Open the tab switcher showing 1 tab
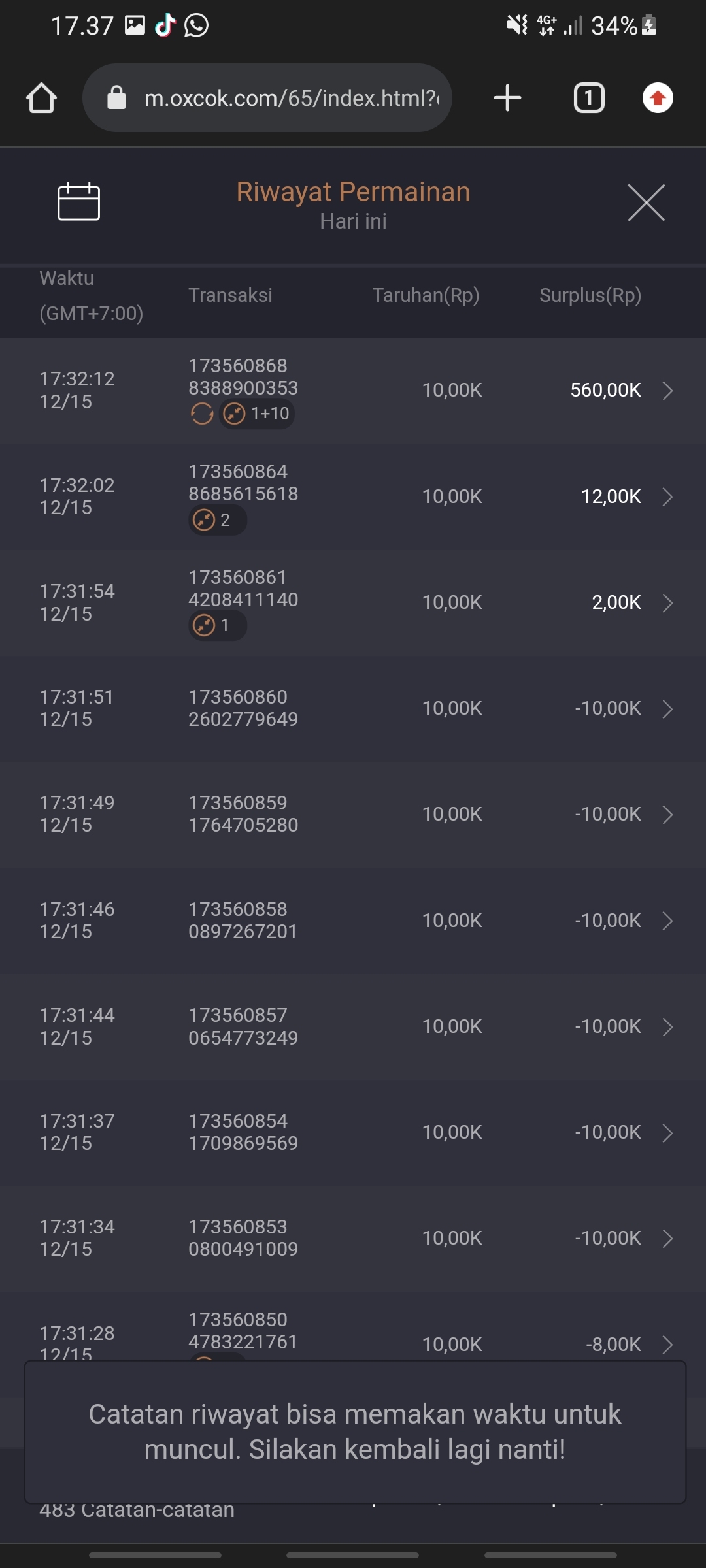The height and width of the screenshot is (1568, 706). (x=589, y=99)
